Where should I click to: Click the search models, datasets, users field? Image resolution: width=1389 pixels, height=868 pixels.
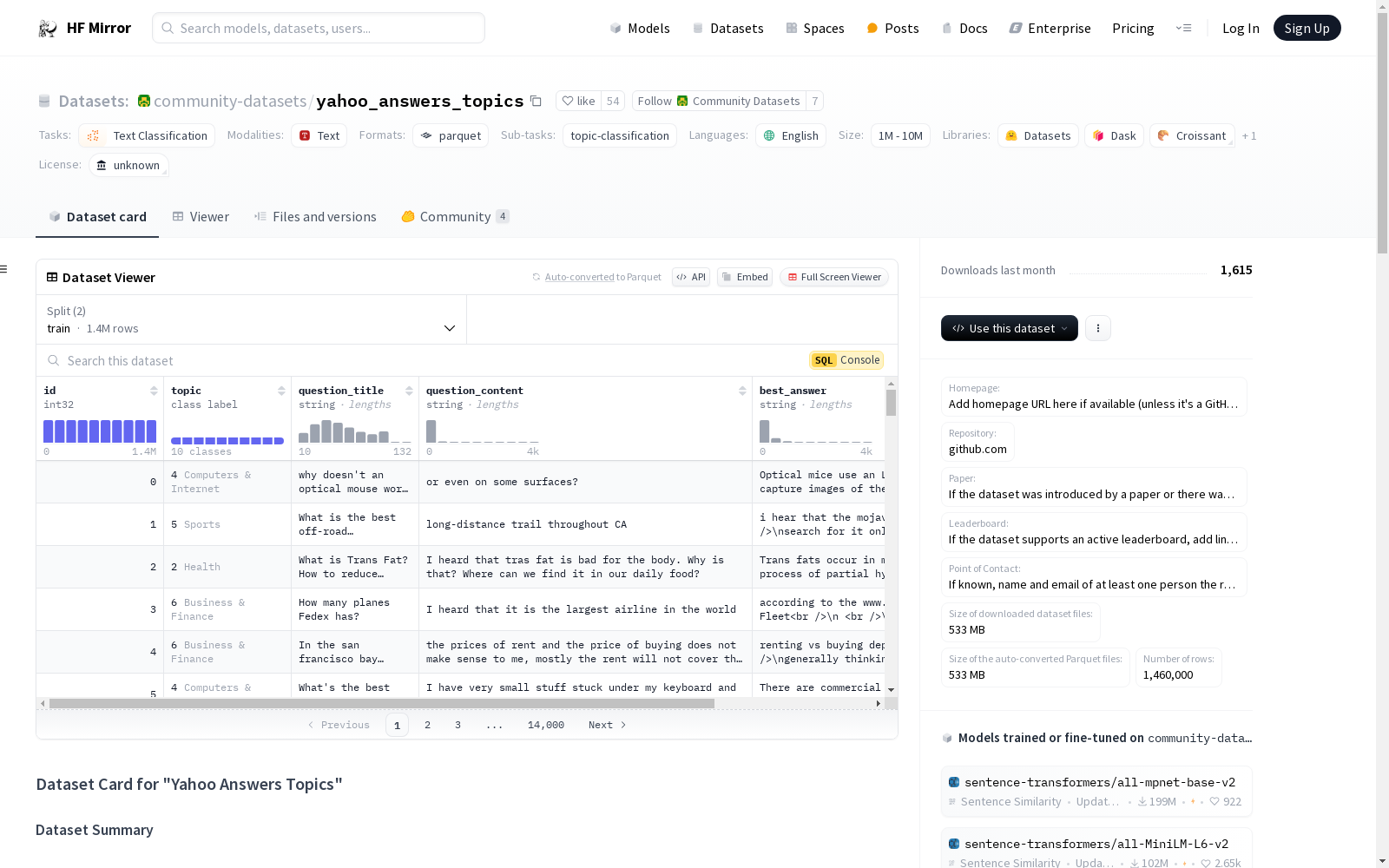(319, 28)
